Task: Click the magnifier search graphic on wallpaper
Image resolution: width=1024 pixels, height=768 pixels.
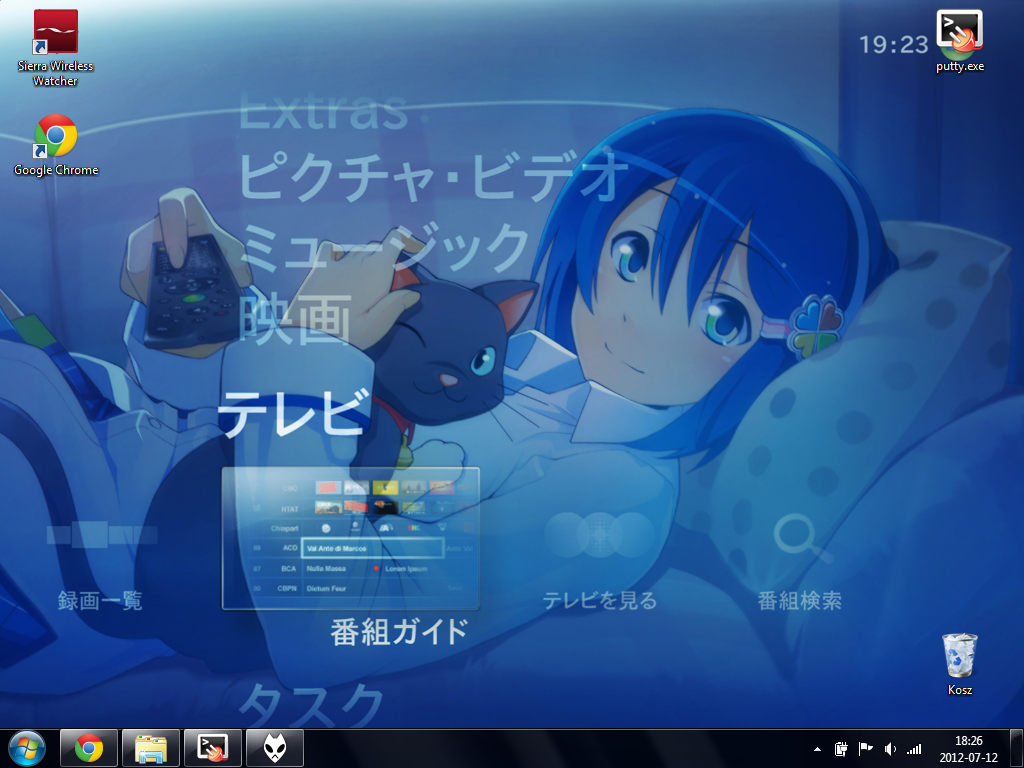Action: pos(799,537)
